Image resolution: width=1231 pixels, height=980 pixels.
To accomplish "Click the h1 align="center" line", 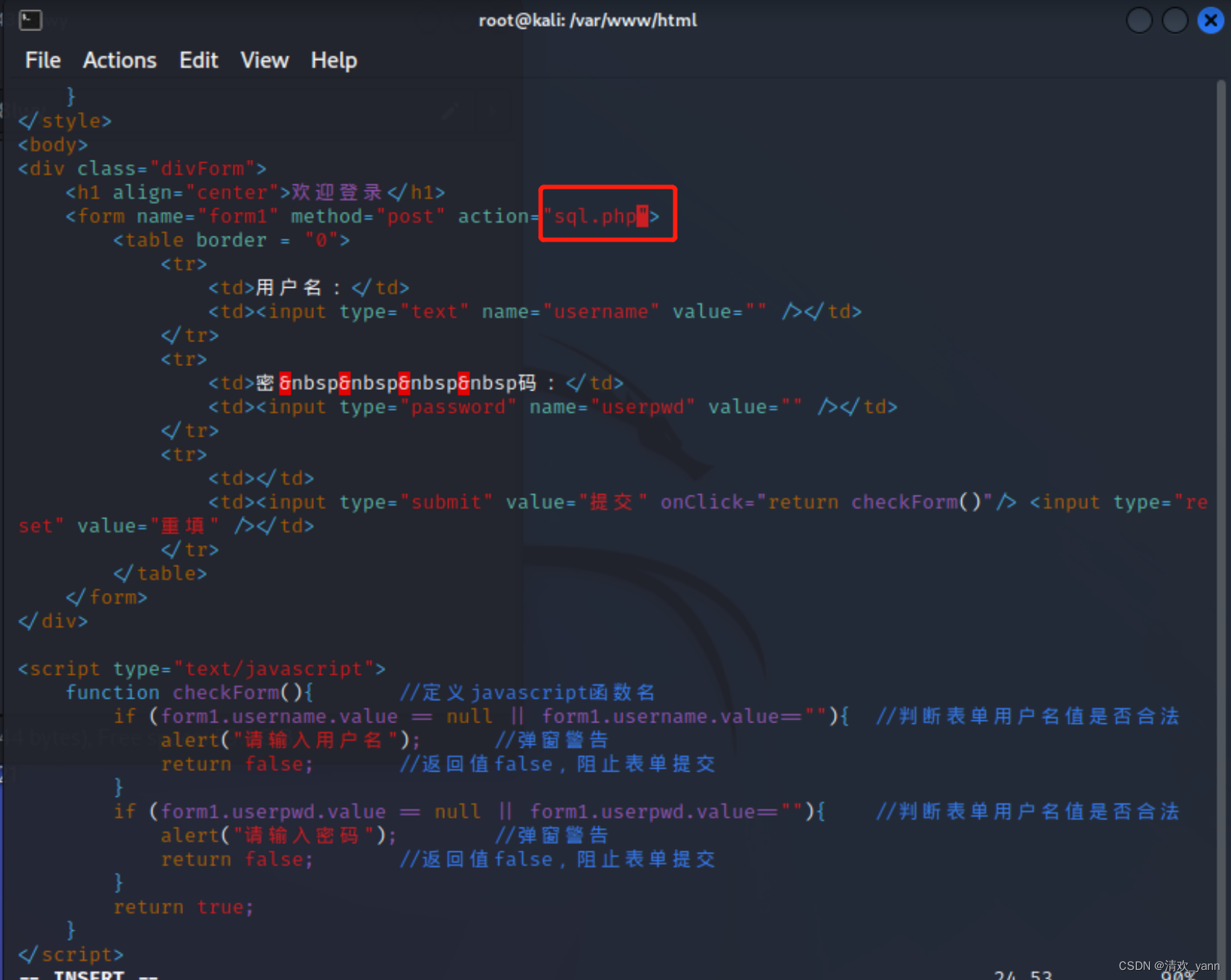I will (255, 192).
